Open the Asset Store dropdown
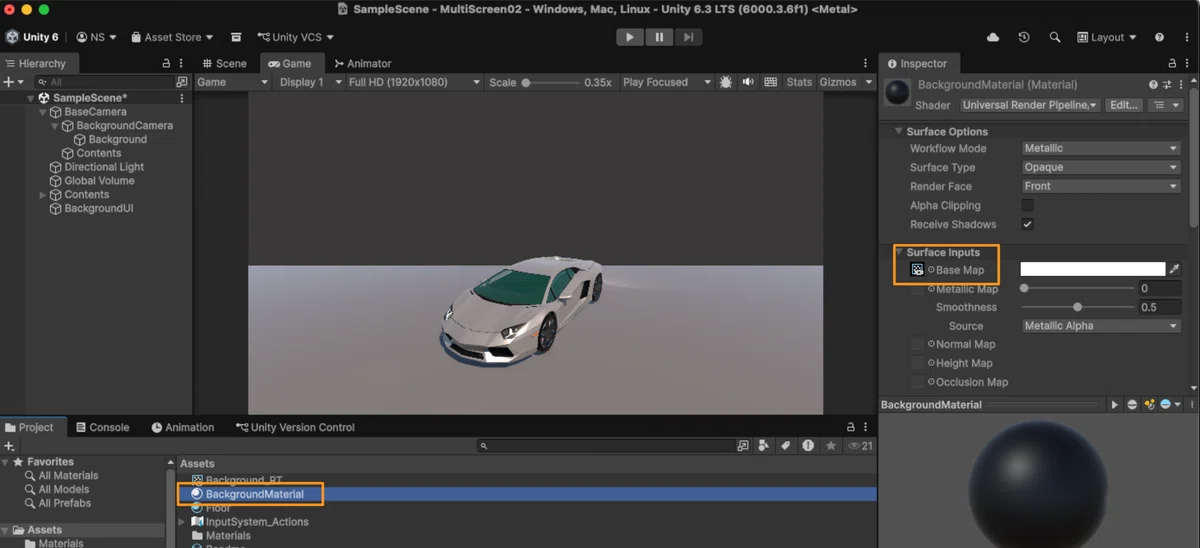 pos(171,37)
